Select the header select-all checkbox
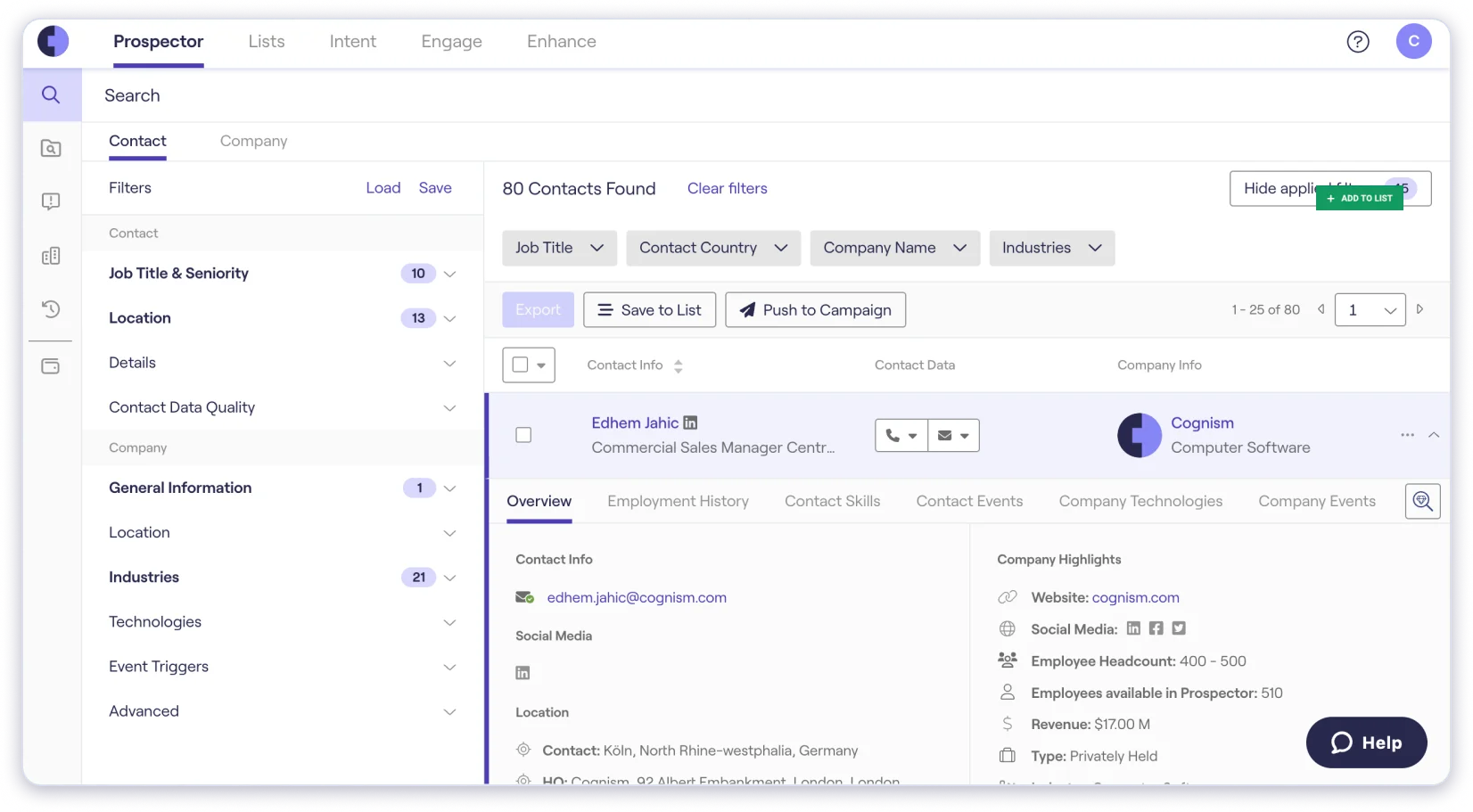1473x812 pixels. pos(520,365)
